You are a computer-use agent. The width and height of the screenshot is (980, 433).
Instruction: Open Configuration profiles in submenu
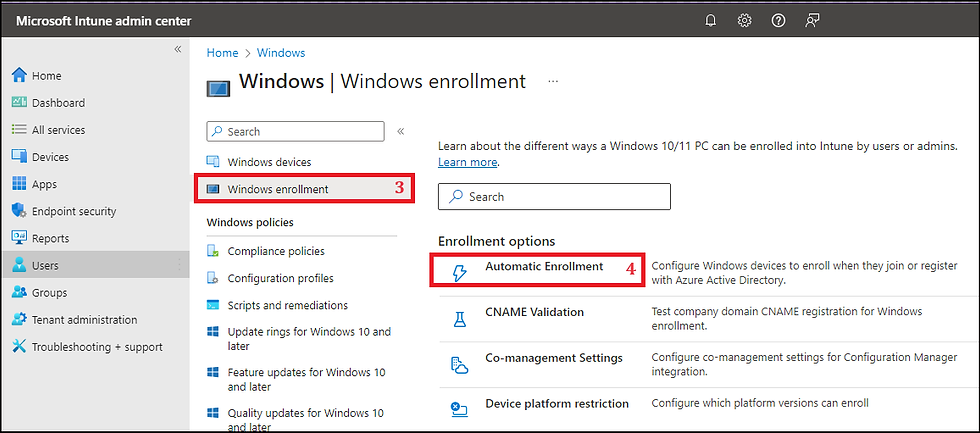[x=281, y=278]
